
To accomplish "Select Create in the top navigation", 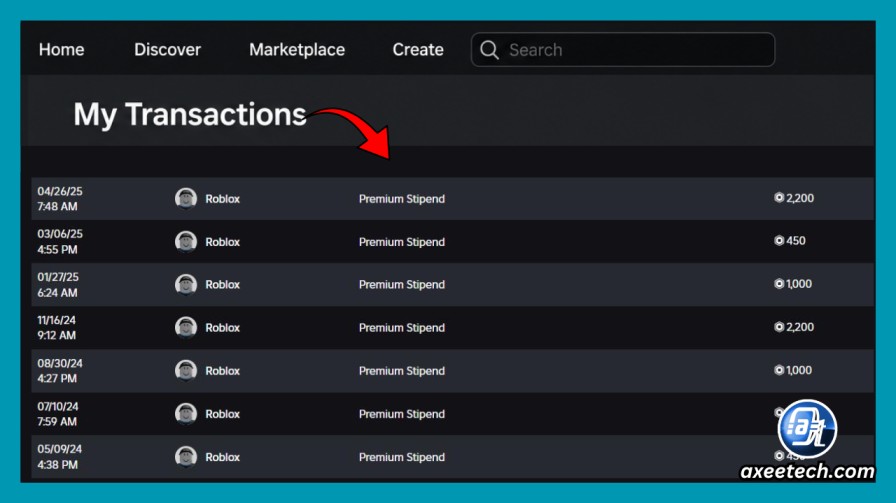I will [418, 50].
